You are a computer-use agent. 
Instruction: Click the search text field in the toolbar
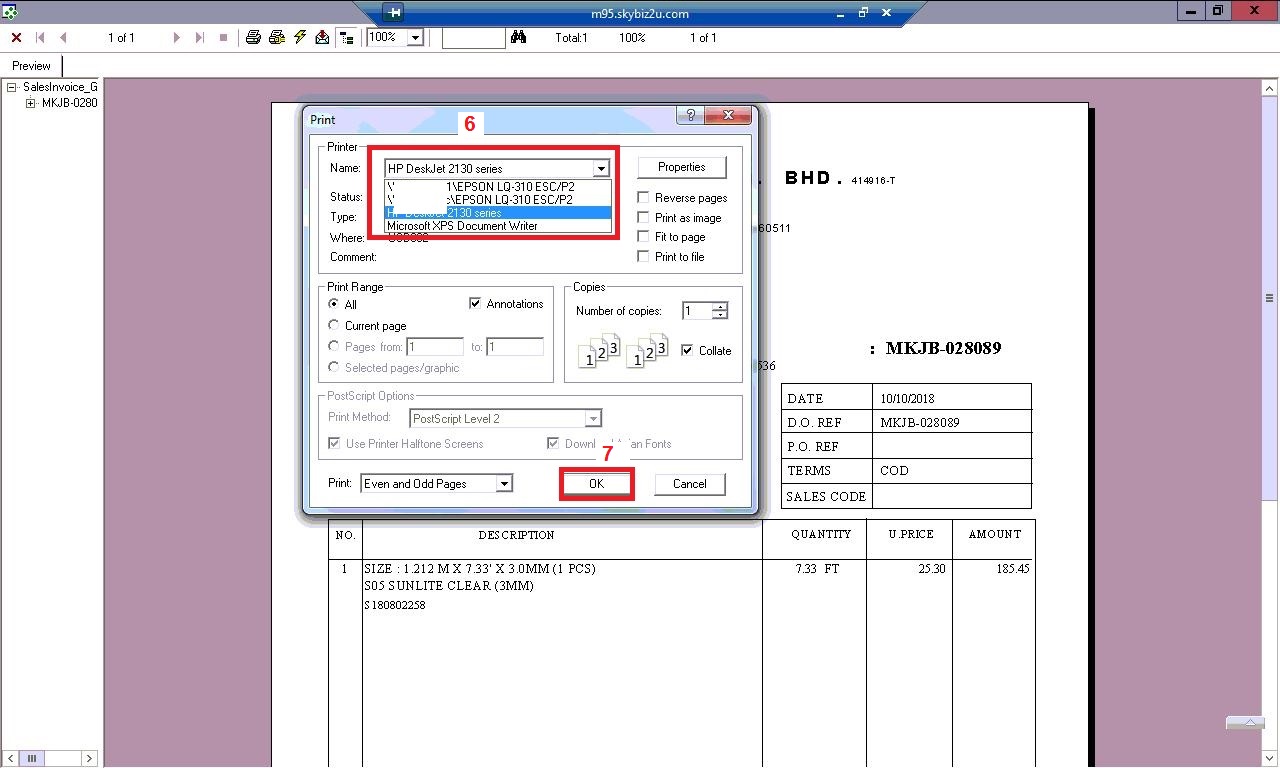pyautogui.click(x=473, y=37)
